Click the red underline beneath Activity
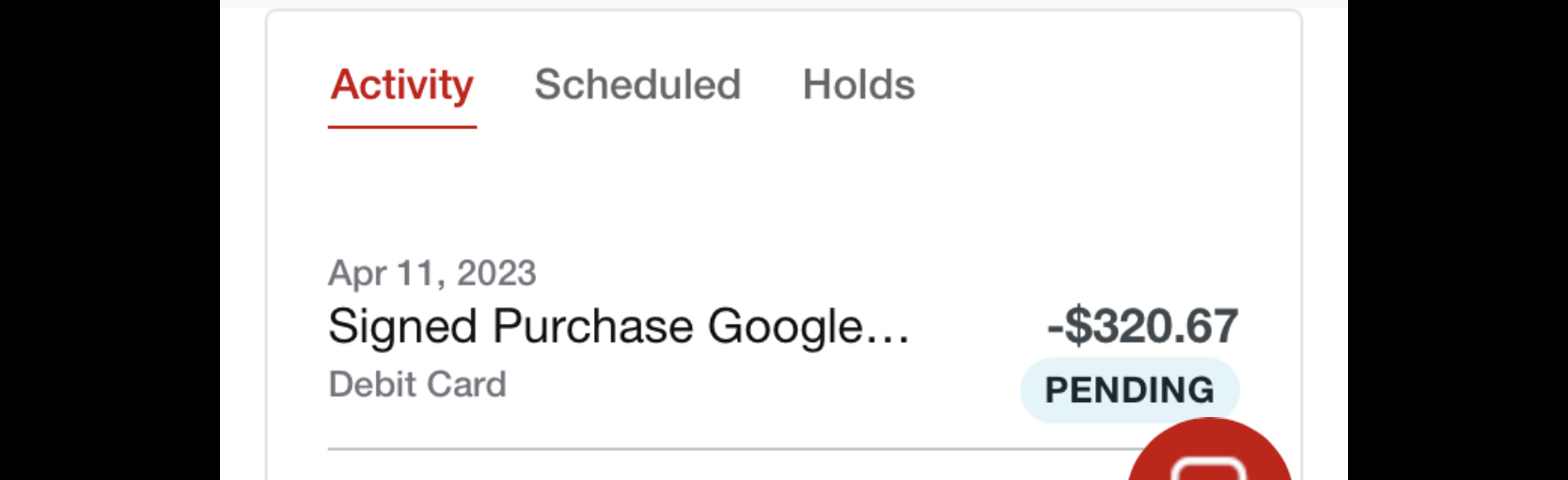Viewport: 1568px width, 480px height. [x=402, y=126]
